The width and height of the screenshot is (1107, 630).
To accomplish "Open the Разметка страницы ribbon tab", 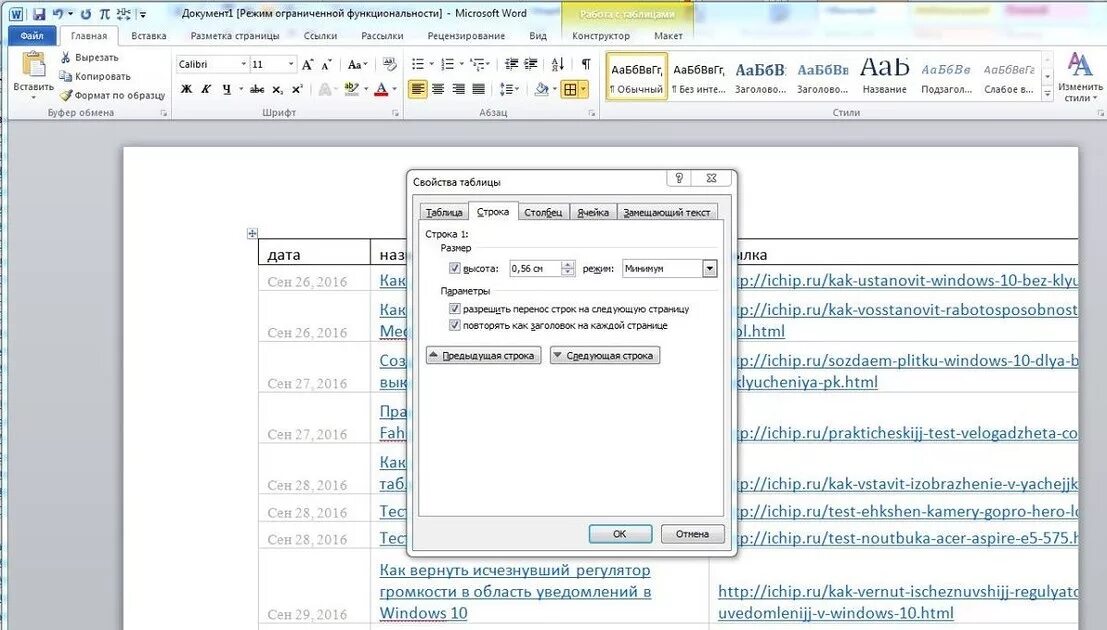I will pos(234,35).
